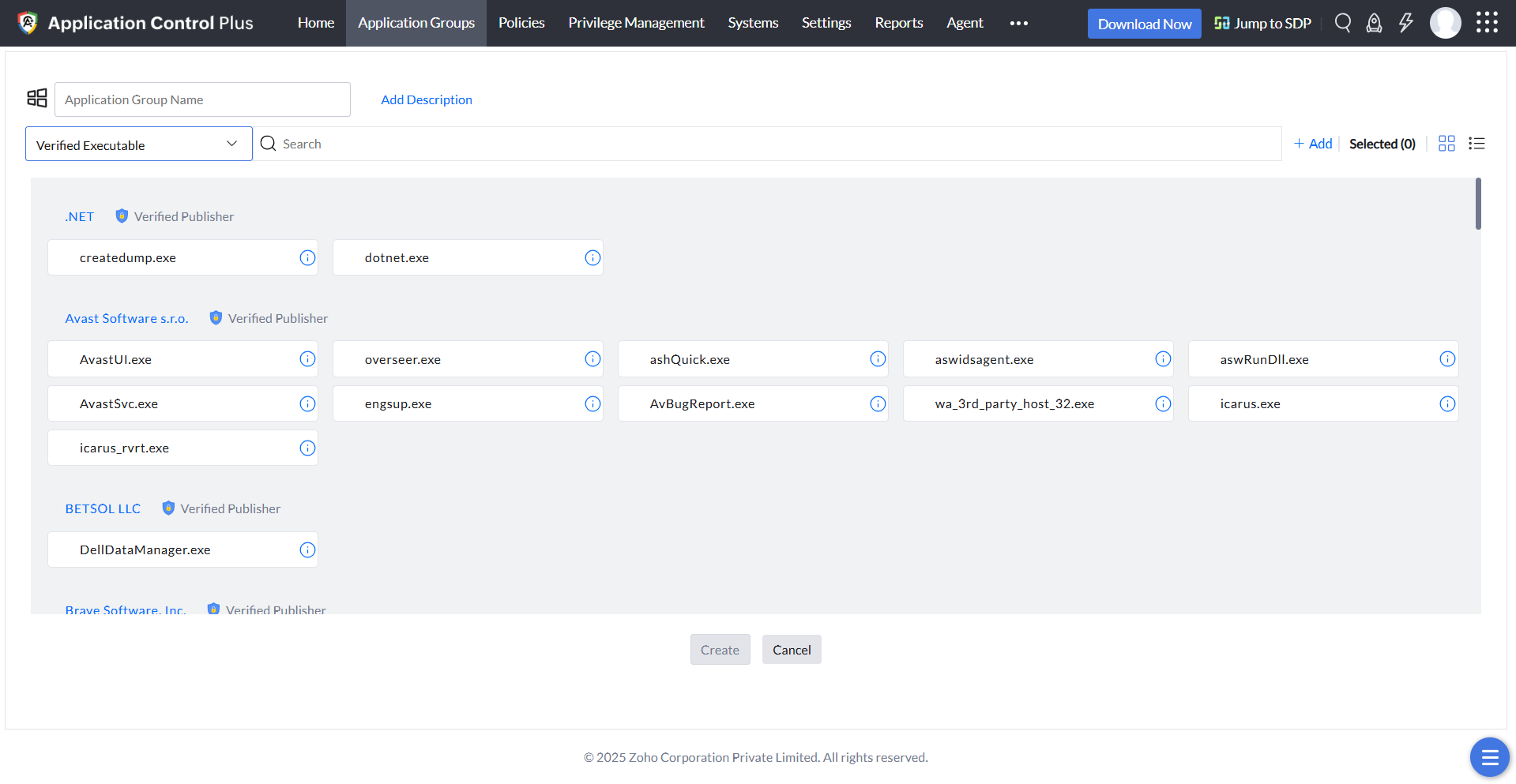Select ashQuick.exe card

tap(753, 359)
